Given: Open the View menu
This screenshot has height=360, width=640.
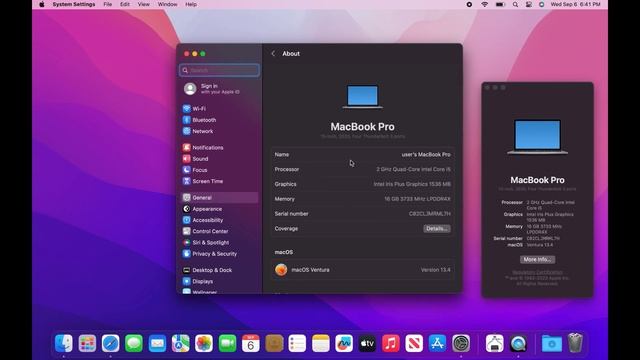Looking at the screenshot, I should pyautogui.click(x=143, y=4).
